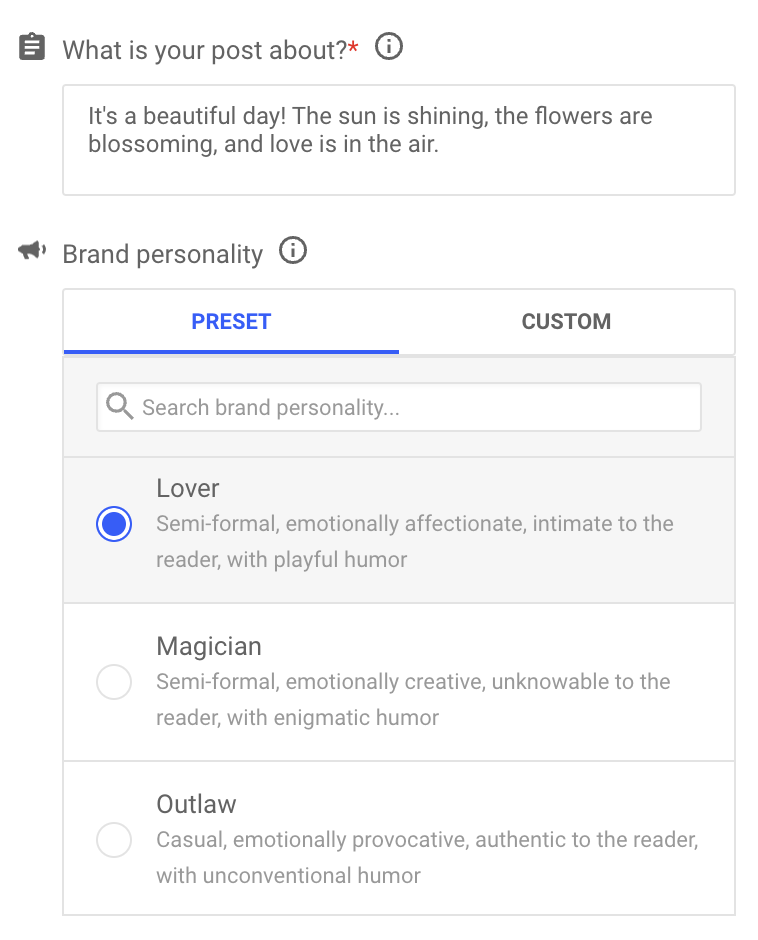Click Lover's 'playful humor' description text
Viewport: 758px width, 940px height.
point(340,560)
